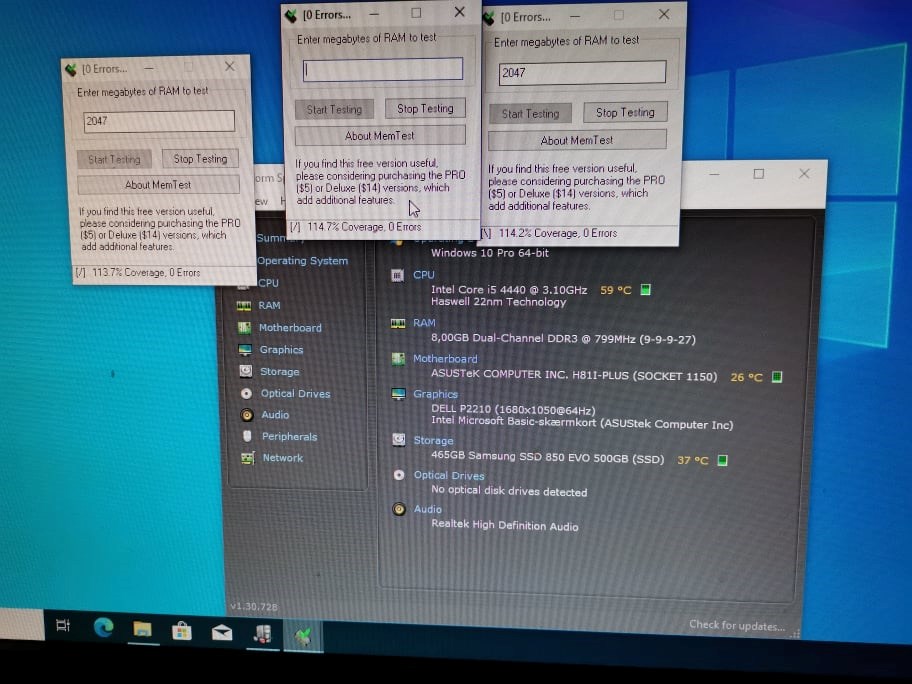This screenshot has width=912, height=684.
Task: Select Optical Drives in the Speccy sidebar
Action: pyautogui.click(x=295, y=393)
